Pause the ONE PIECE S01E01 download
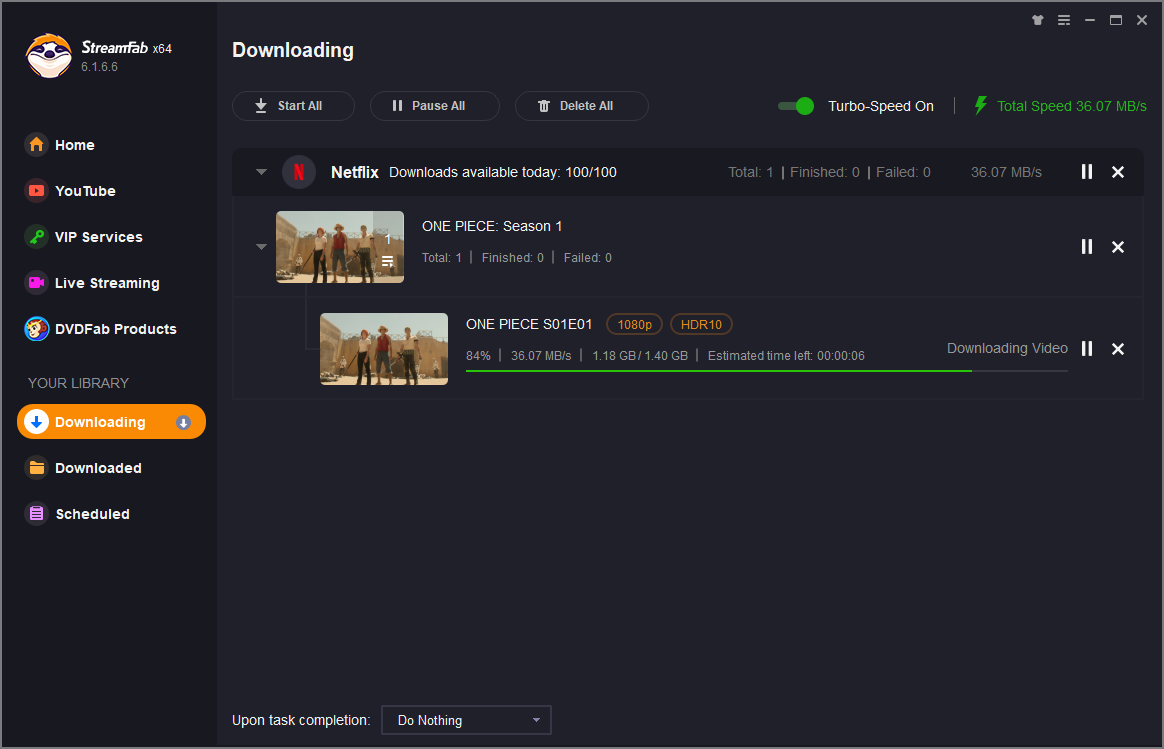 1087,349
